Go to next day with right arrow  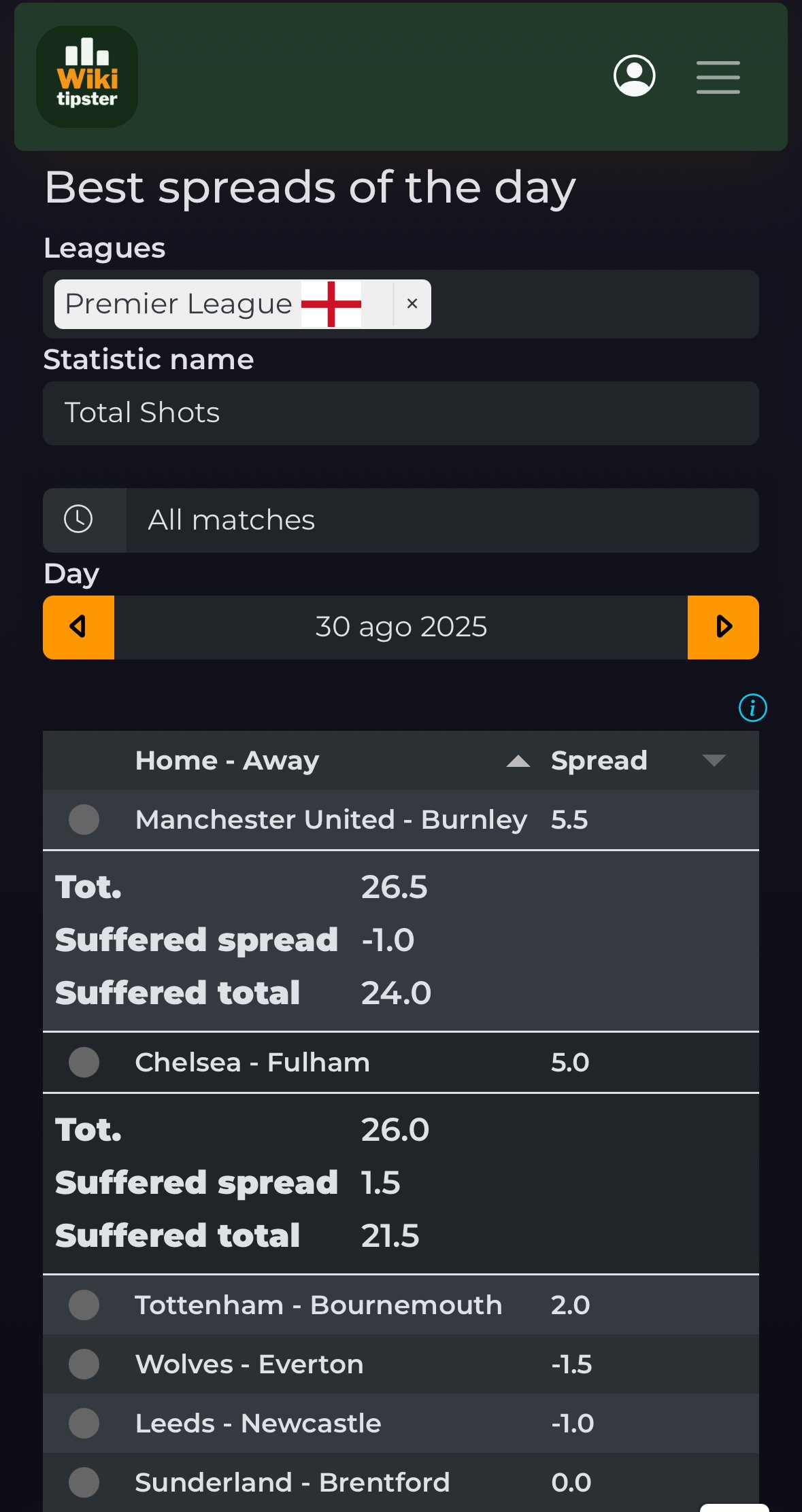(723, 627)
